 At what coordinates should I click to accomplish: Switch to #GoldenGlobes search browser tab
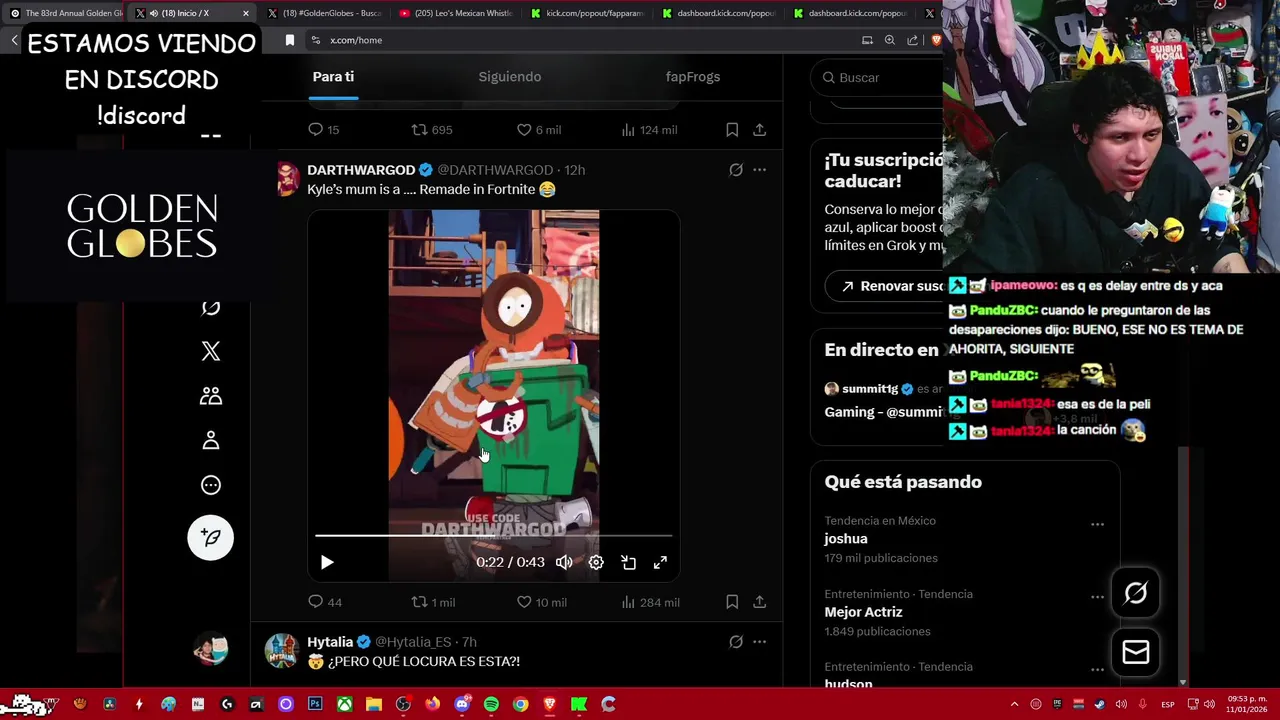pos(325,13)
